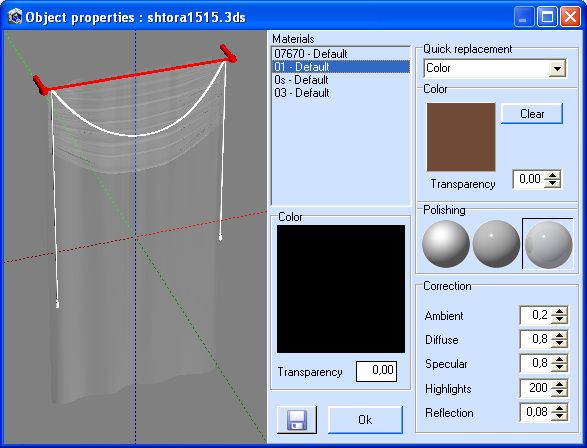This screenshot has height=448, width=587.
Task: Select the matte polishing sphere
Action: click(x=446, y=244)
